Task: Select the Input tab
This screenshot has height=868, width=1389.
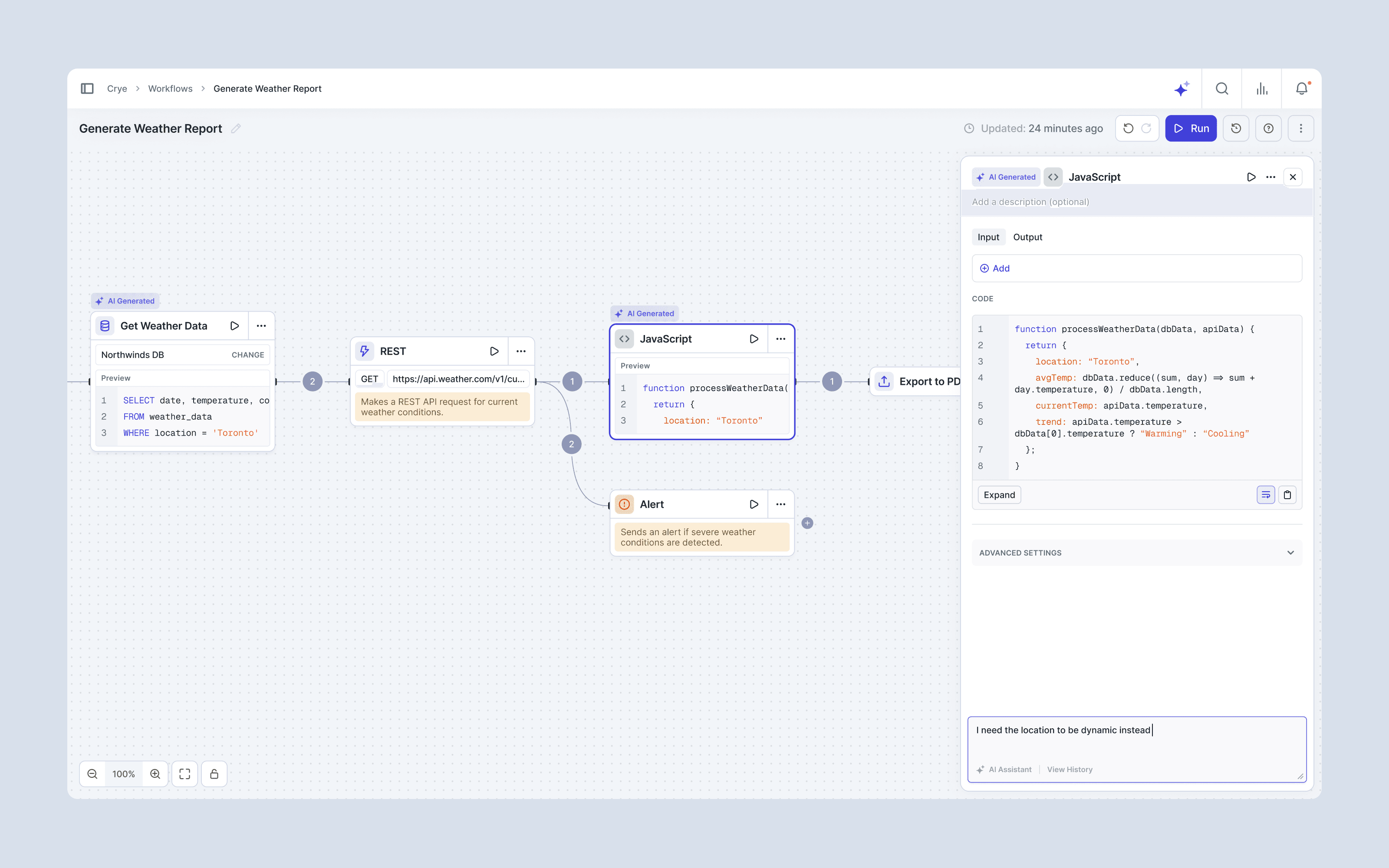Action: pyautogui.click(x=988, y=237)
